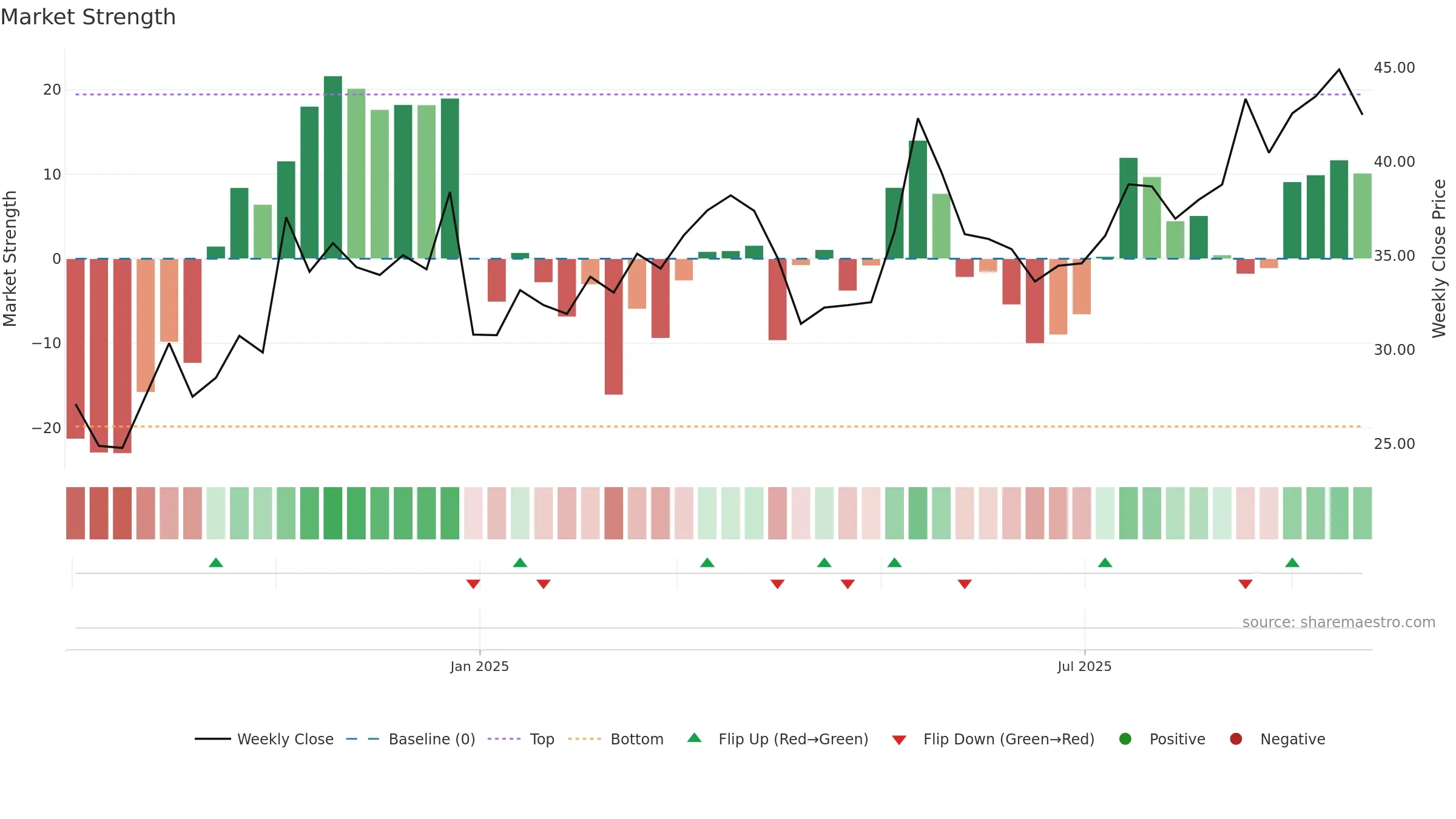Click the '35.00' price axis tick
The height and width of the screenshot is (819, 1456).
coord(1394,256)
